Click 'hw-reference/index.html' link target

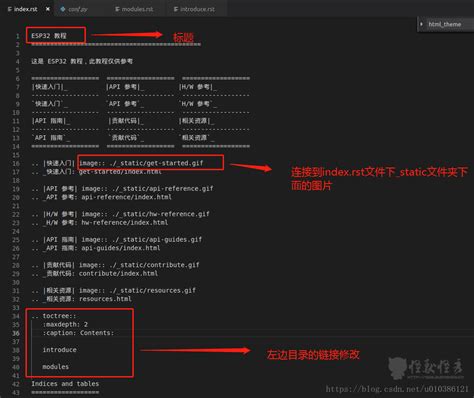[x=125, y=223]
